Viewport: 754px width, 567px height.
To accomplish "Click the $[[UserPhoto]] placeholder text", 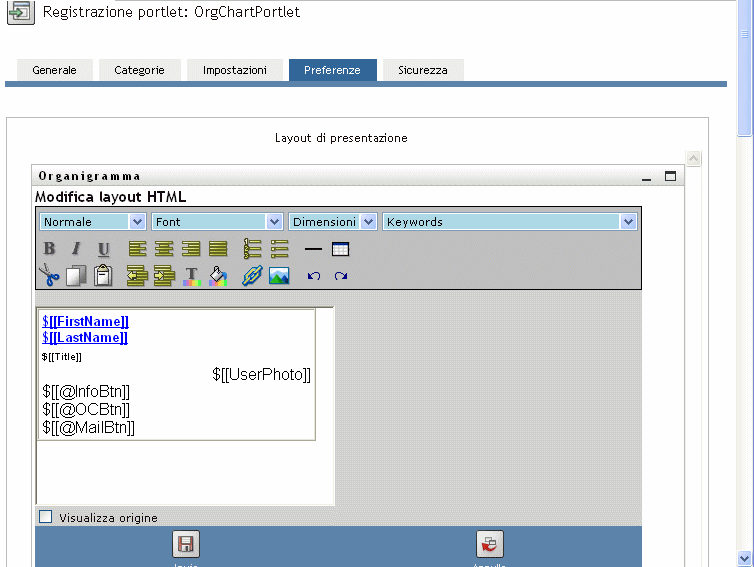I will [262, 375].
